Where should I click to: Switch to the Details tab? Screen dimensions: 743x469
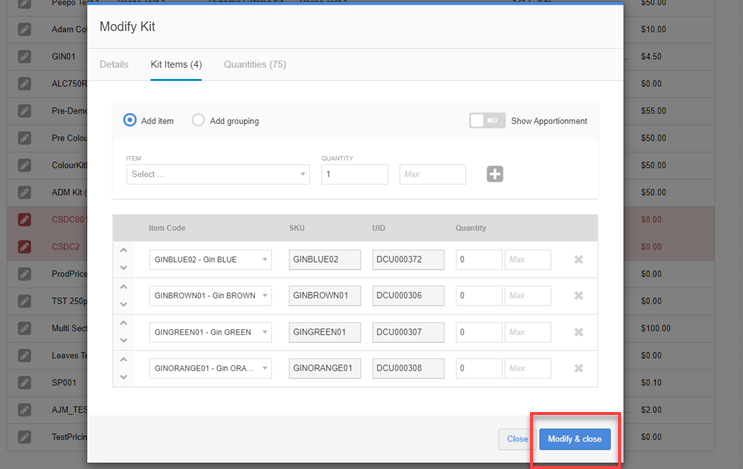(x=114, y=64)
